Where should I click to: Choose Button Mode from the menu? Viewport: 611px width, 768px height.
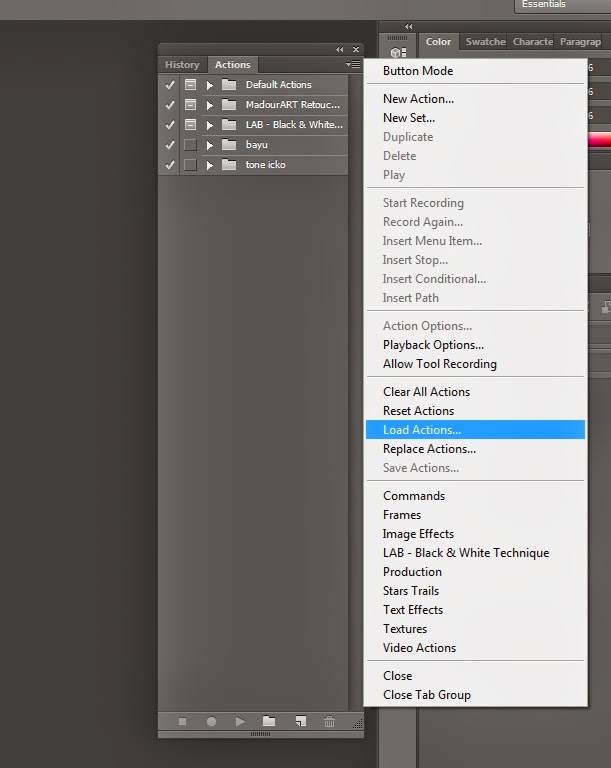pyautogui.click(x=475, y=71)
